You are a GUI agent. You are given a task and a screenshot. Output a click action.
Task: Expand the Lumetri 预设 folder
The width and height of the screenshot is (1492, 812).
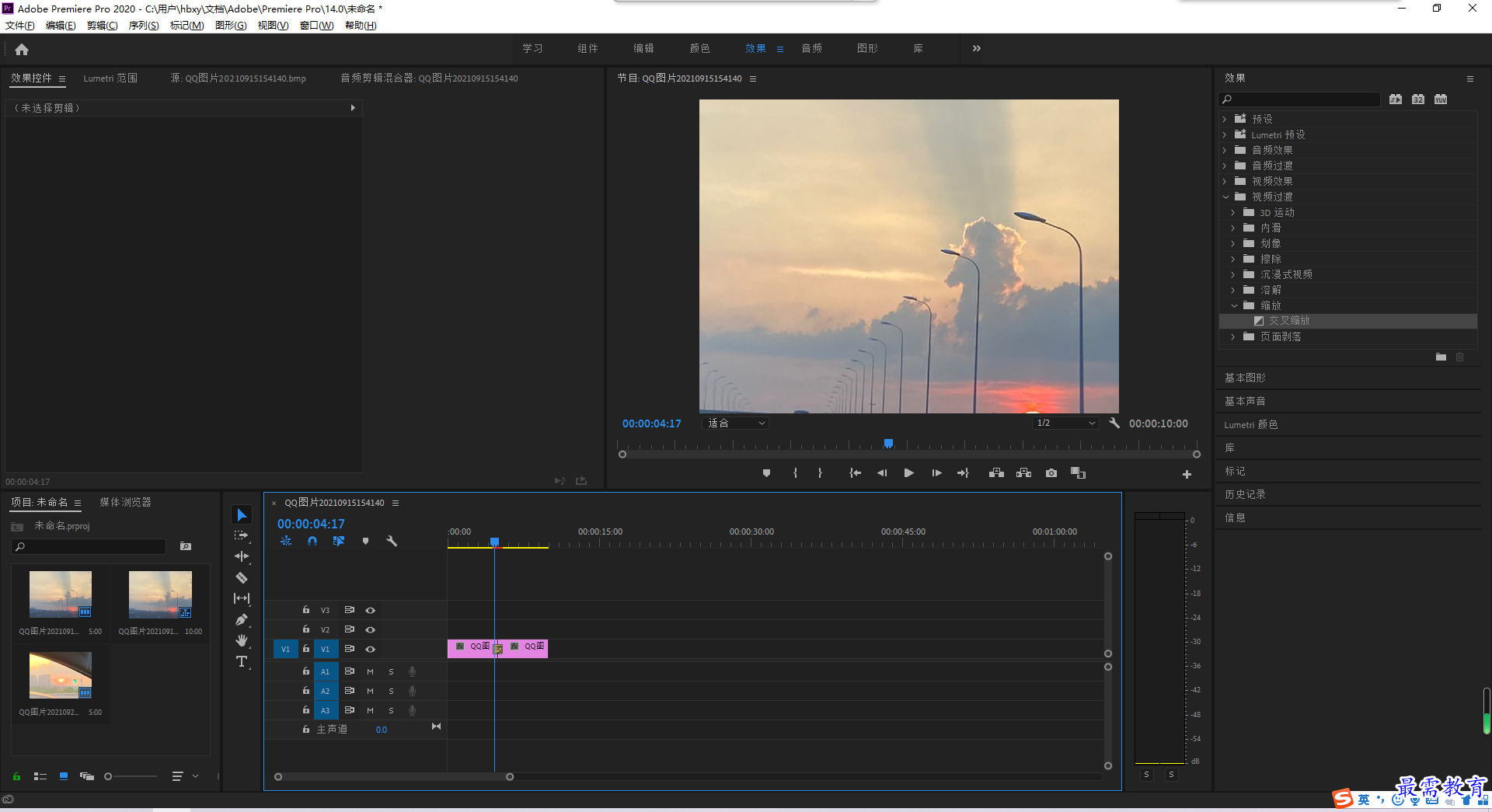(1225, 134)
